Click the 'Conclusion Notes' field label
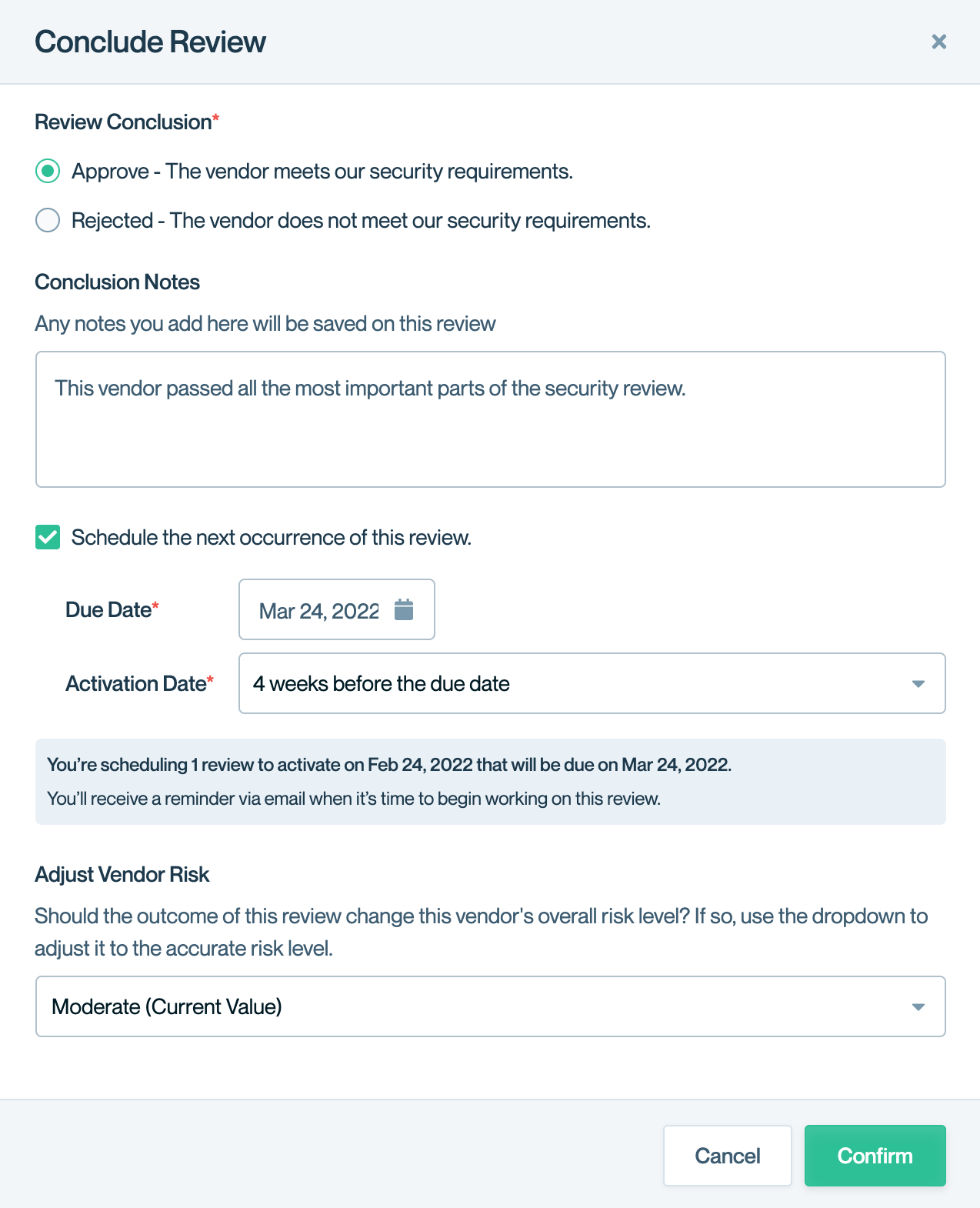The width and height of the screenshot is (980, 1208). coord(117,282)
